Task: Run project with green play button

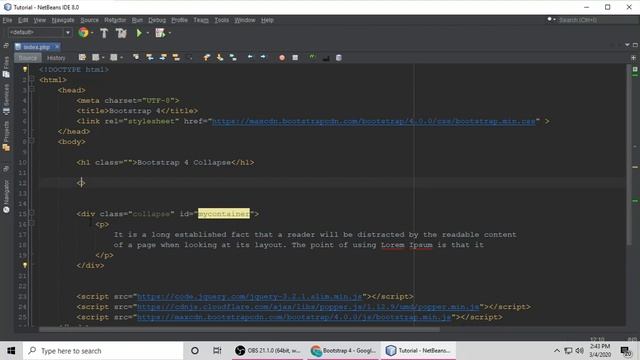Action: pyautogui.click(x=139, y=33)
